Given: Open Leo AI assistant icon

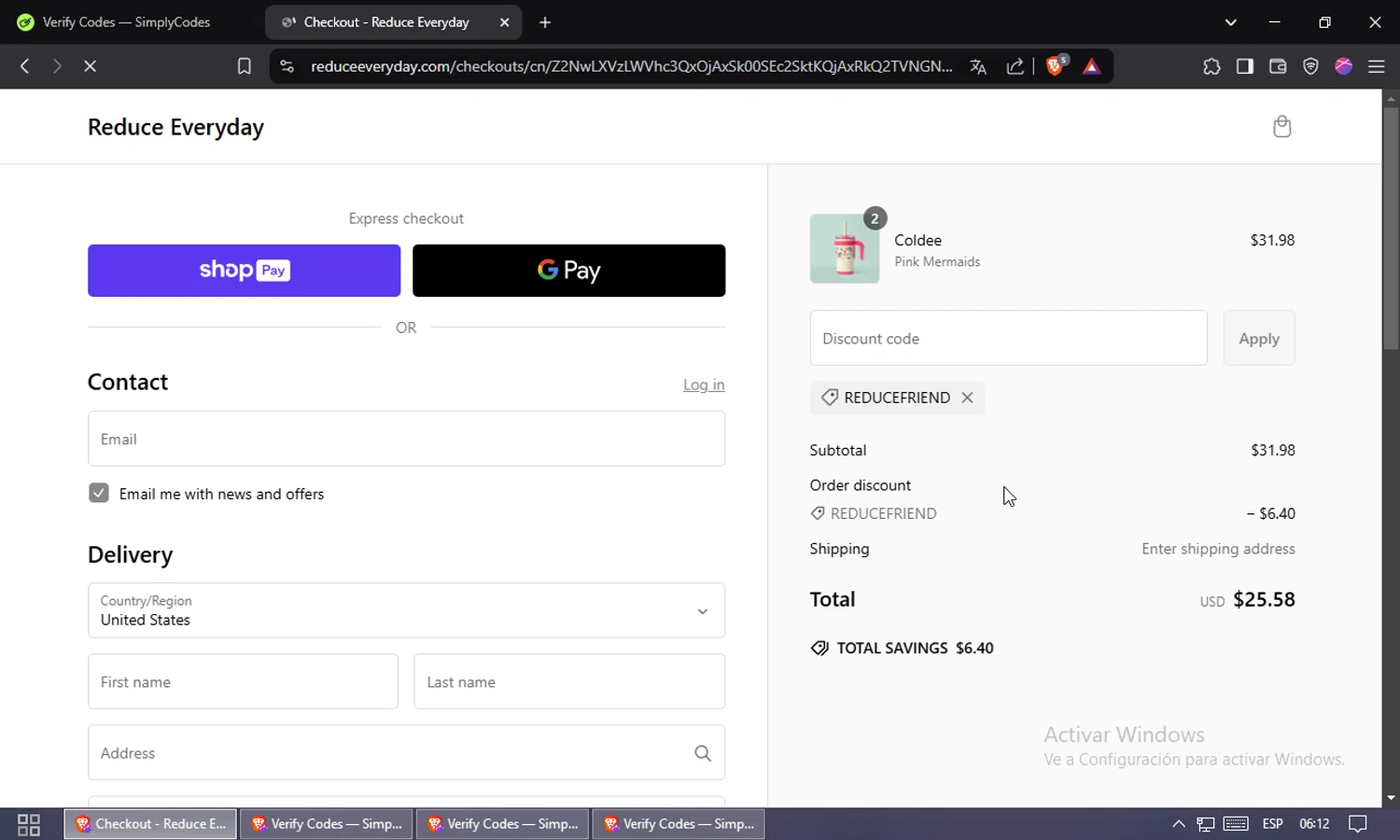Looking at the screenshot, I should coord(1344,66).
